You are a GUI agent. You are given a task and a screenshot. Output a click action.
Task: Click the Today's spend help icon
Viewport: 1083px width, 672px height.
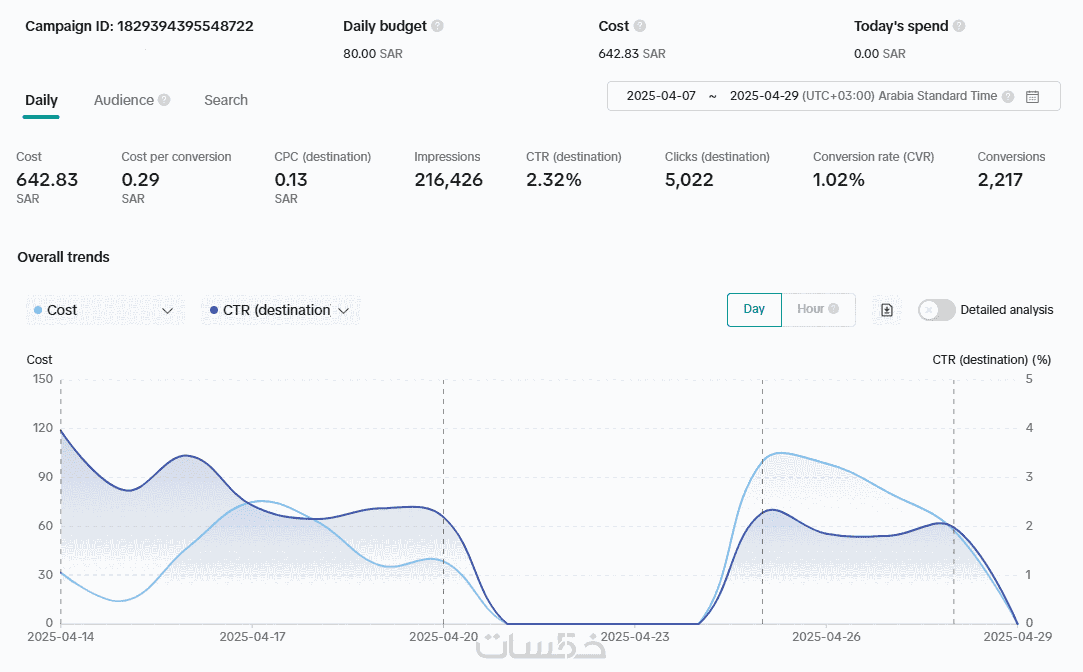(x=959, y=26)
